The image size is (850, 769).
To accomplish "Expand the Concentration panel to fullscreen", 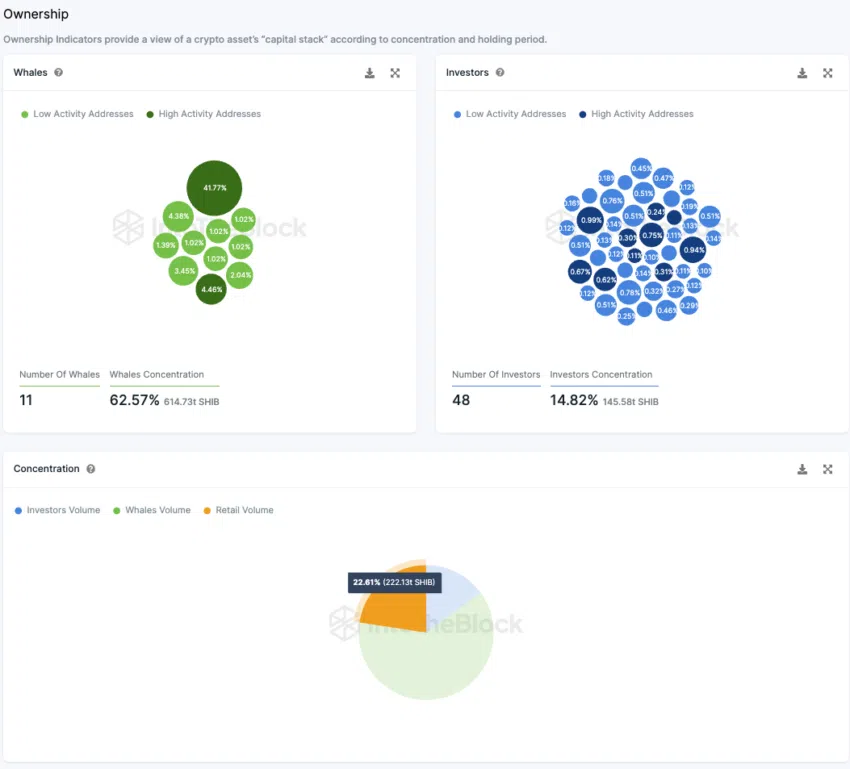I will tap(828, 469).
